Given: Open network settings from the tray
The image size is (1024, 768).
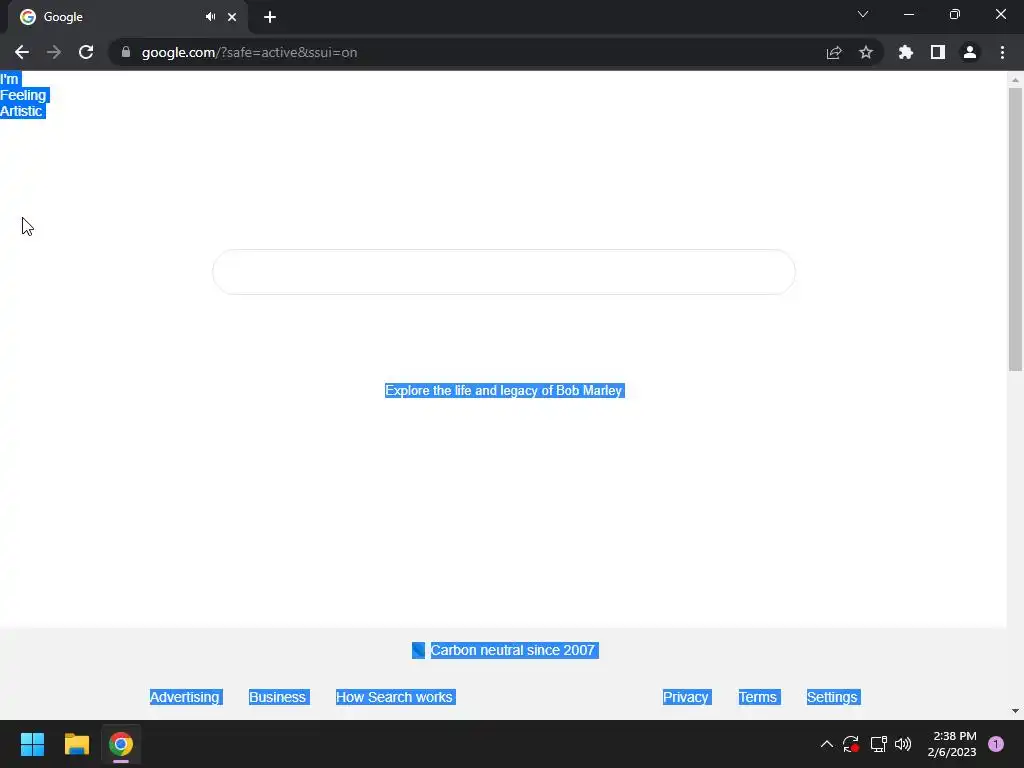Looking at the screenshot, I should (878, 744).
